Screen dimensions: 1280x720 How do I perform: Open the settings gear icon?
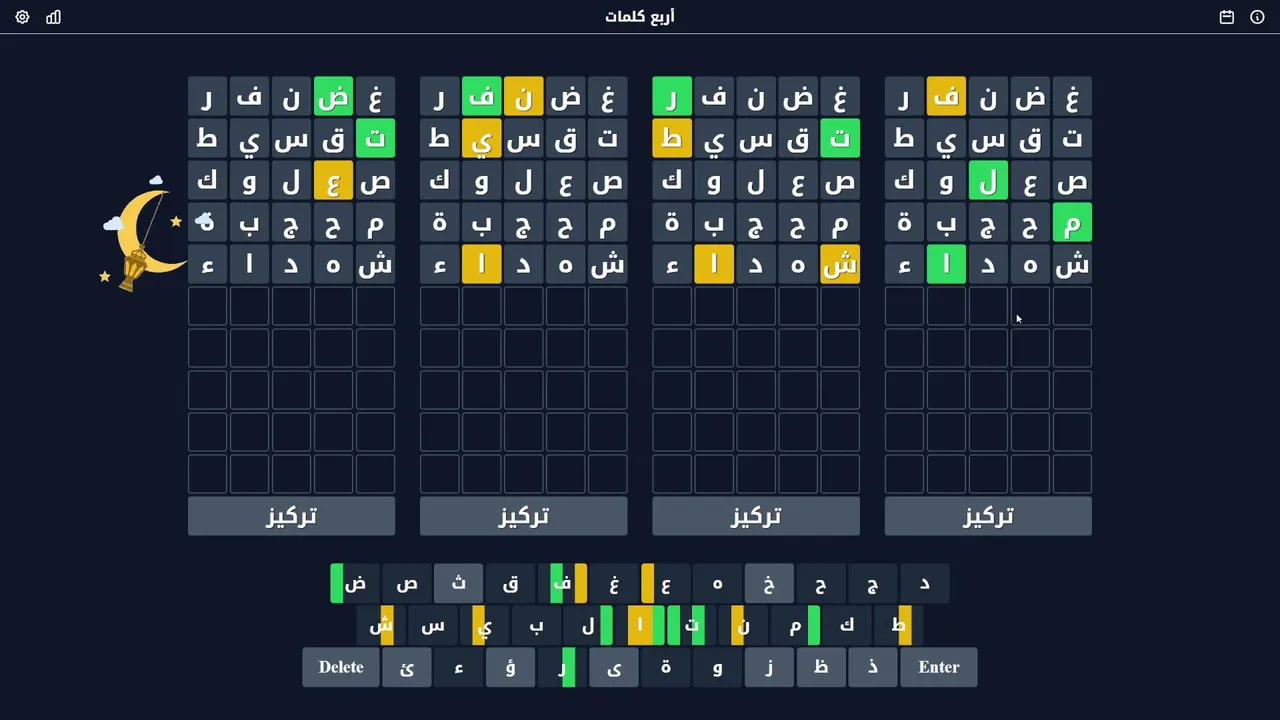tap(22, 17)
